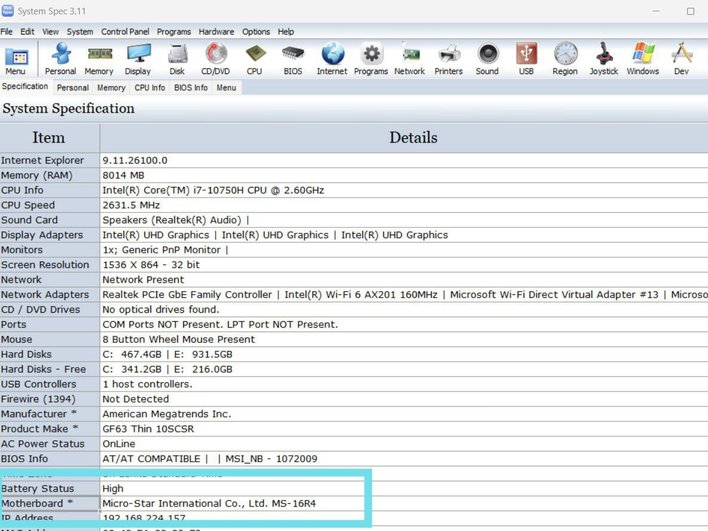Switch to the BIOS Info tab
Image resolution: width=708 pixels, height=531 pixels.
tap(191, 88)
